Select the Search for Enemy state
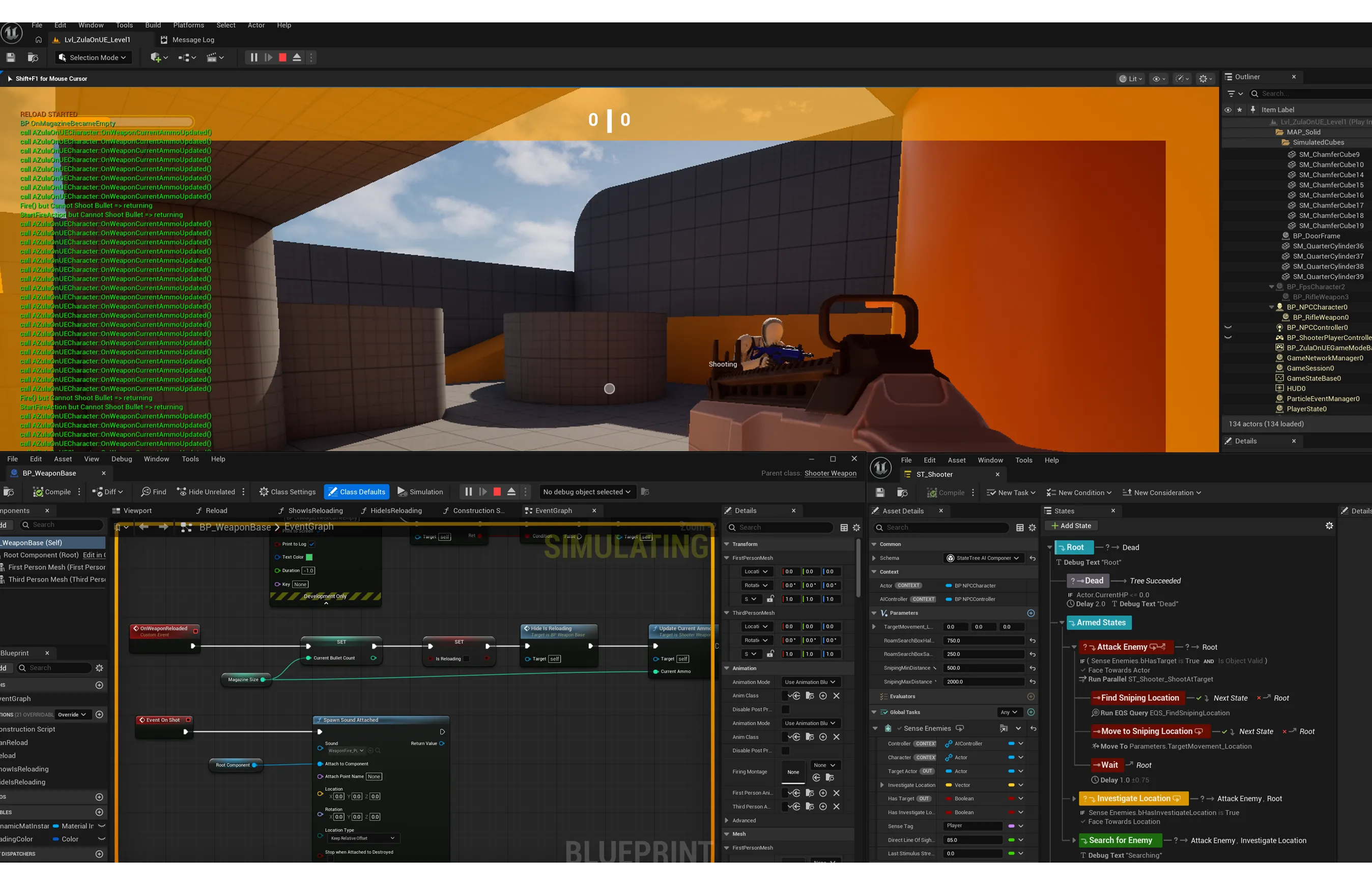Screen dimensions: 1372x885 [x=1121, y=840]
